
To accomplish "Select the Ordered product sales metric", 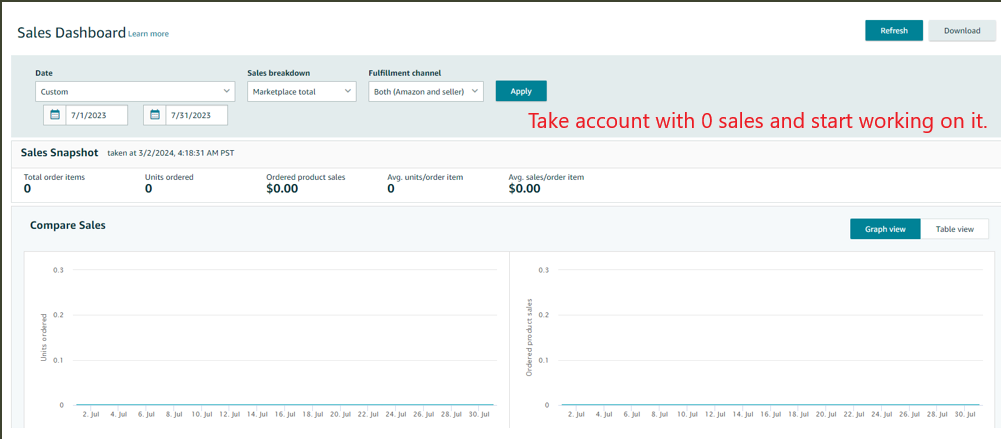I will coord(305,183).
